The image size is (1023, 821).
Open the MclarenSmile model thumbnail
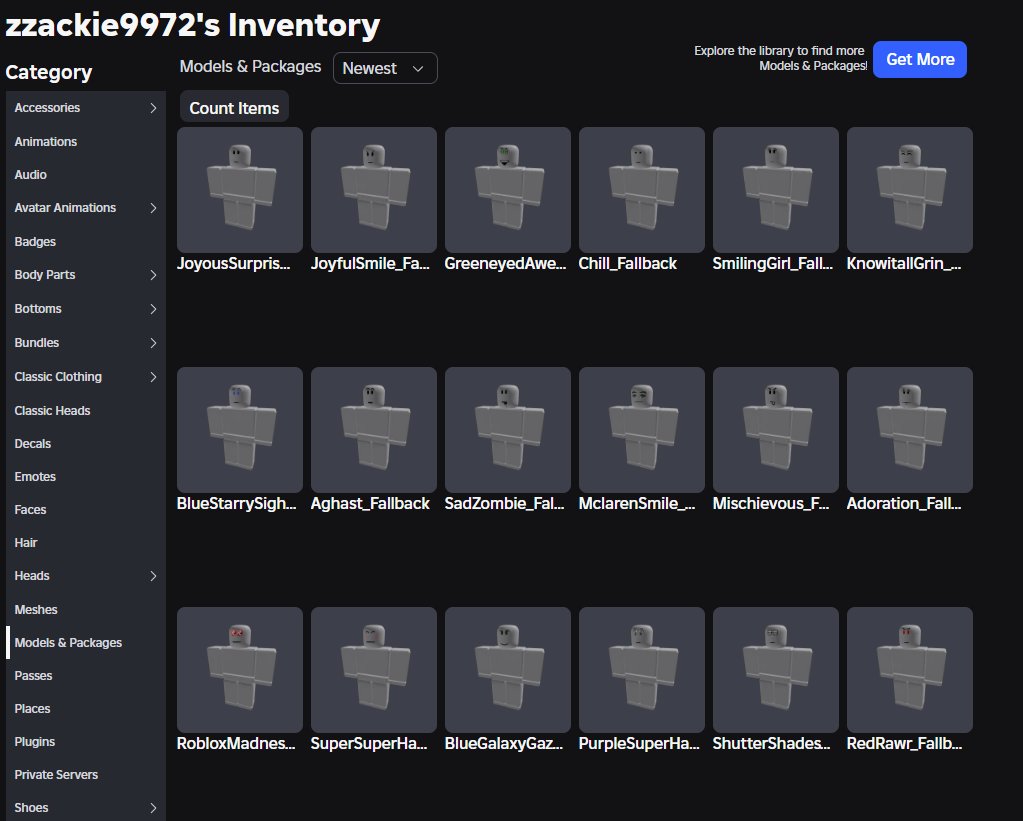[x=641, y=430]
